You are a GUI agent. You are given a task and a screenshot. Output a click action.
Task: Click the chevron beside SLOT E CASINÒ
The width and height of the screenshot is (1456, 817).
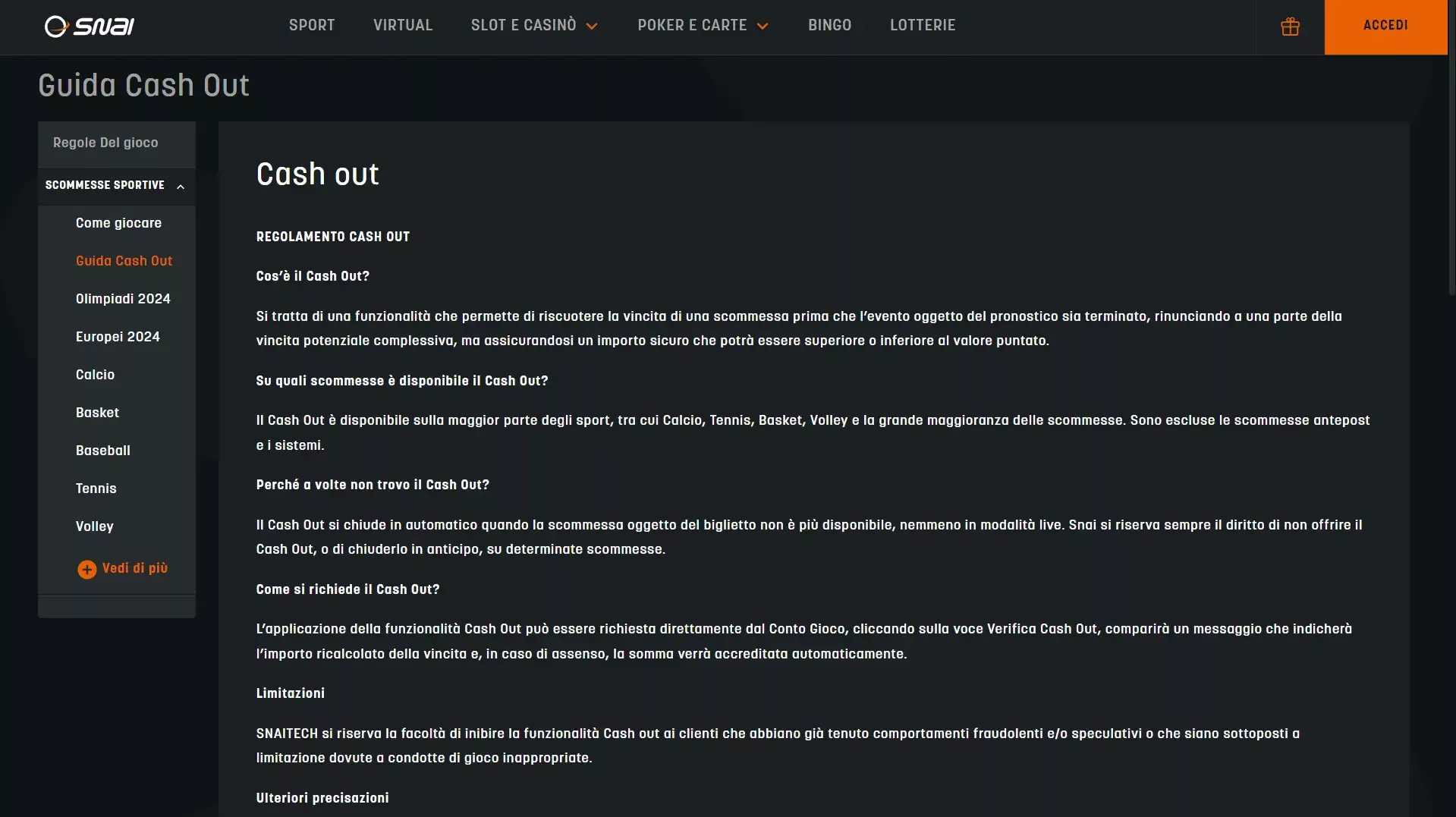(x=592, y=25)
